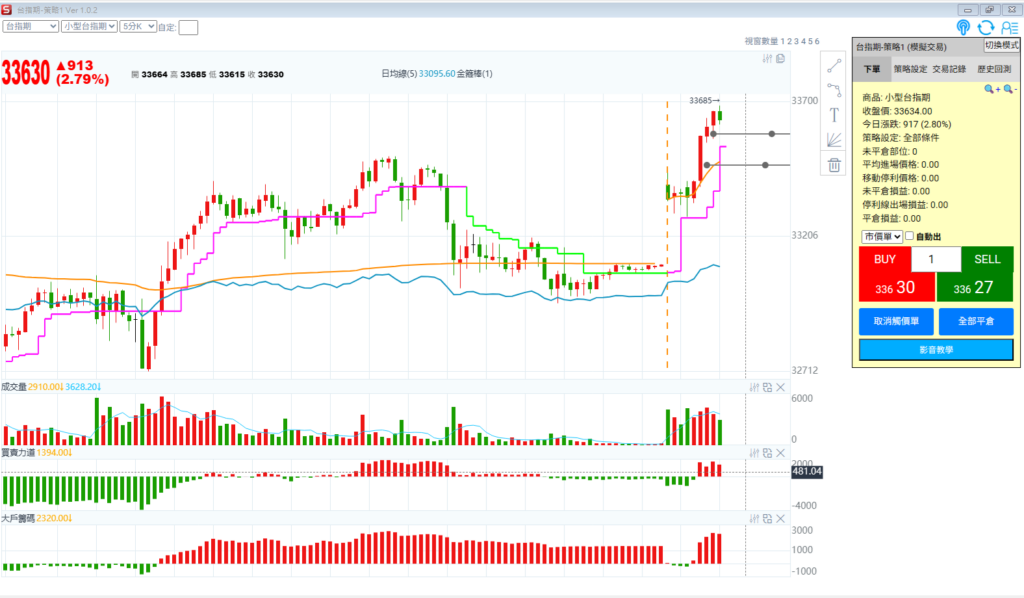
Task: Set window count to 2
Action: pyautogui.click(x=790, y=41)
